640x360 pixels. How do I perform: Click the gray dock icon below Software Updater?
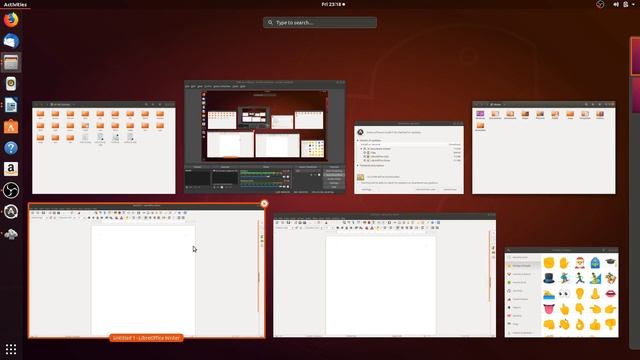coord(11,234)
